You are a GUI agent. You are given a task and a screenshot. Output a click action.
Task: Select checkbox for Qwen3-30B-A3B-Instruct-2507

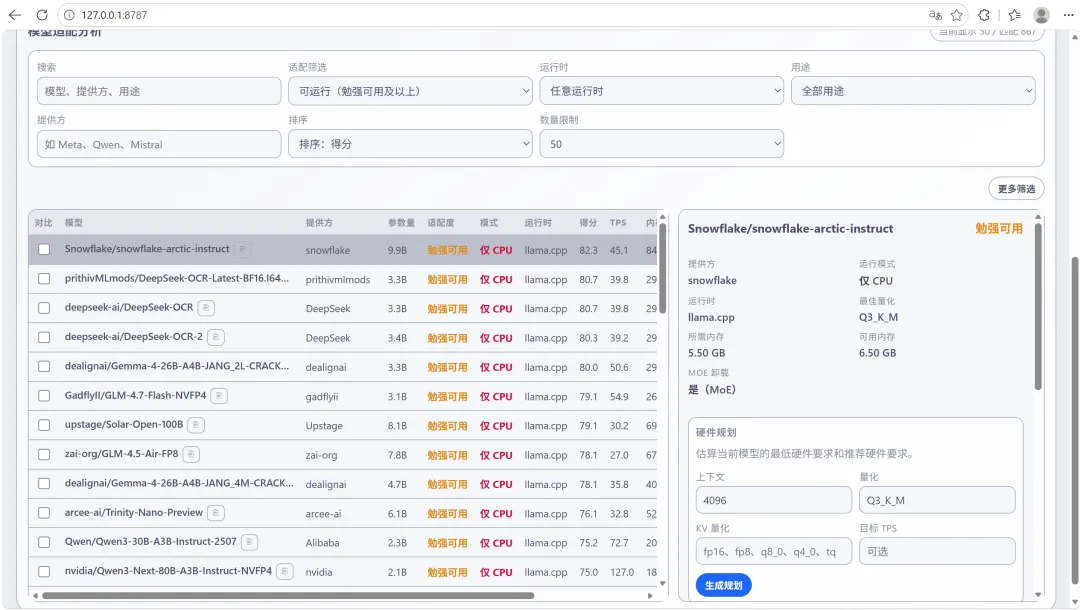coord(44,542)
